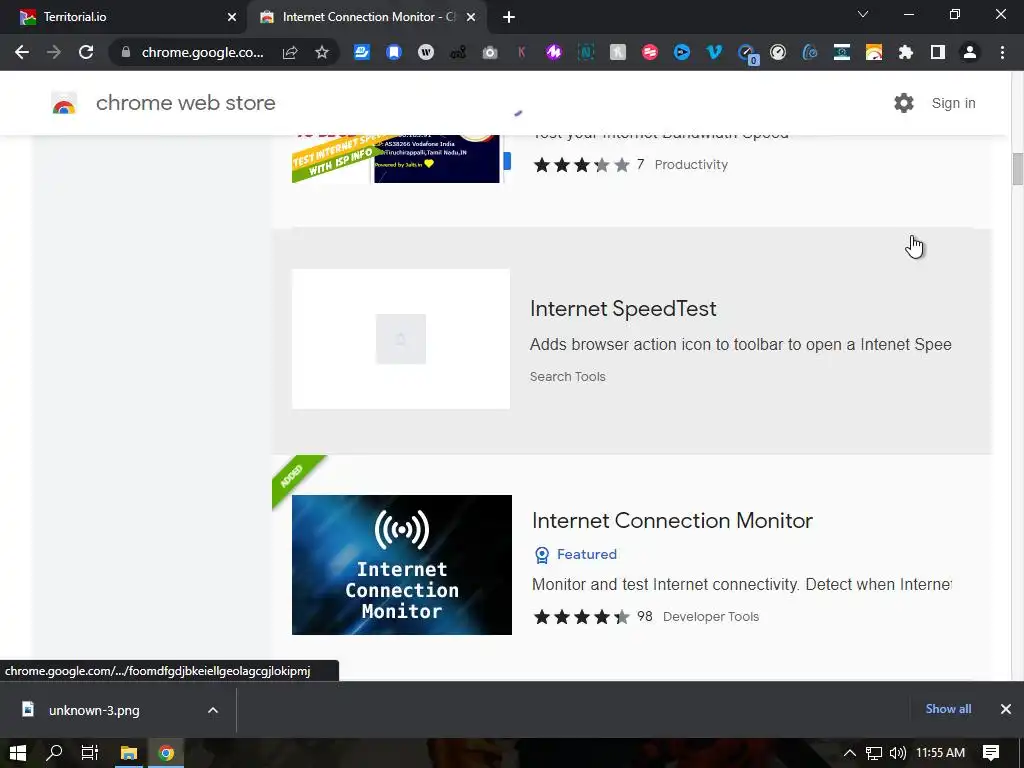Open the red K extension icon
The image size is (1024, 768).
click(522, 52)
